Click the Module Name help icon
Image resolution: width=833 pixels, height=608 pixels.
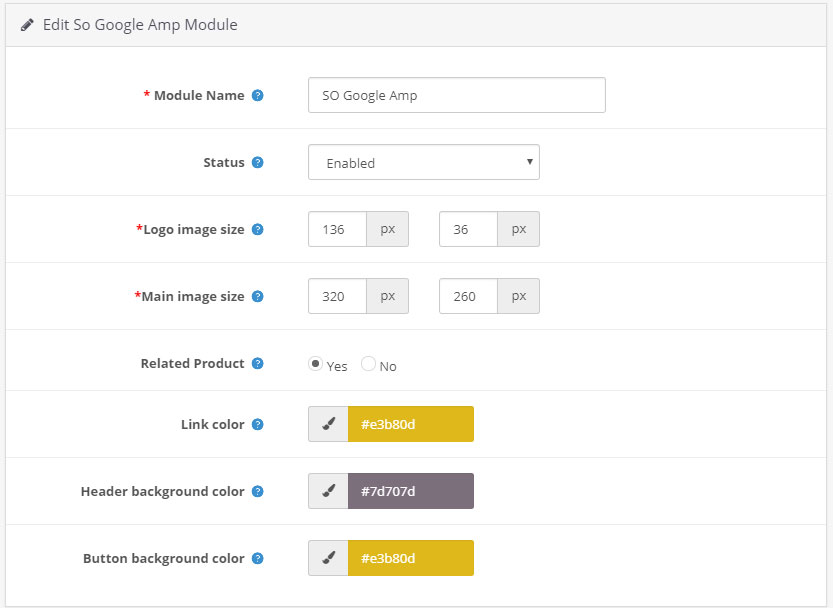pos(258,96)
